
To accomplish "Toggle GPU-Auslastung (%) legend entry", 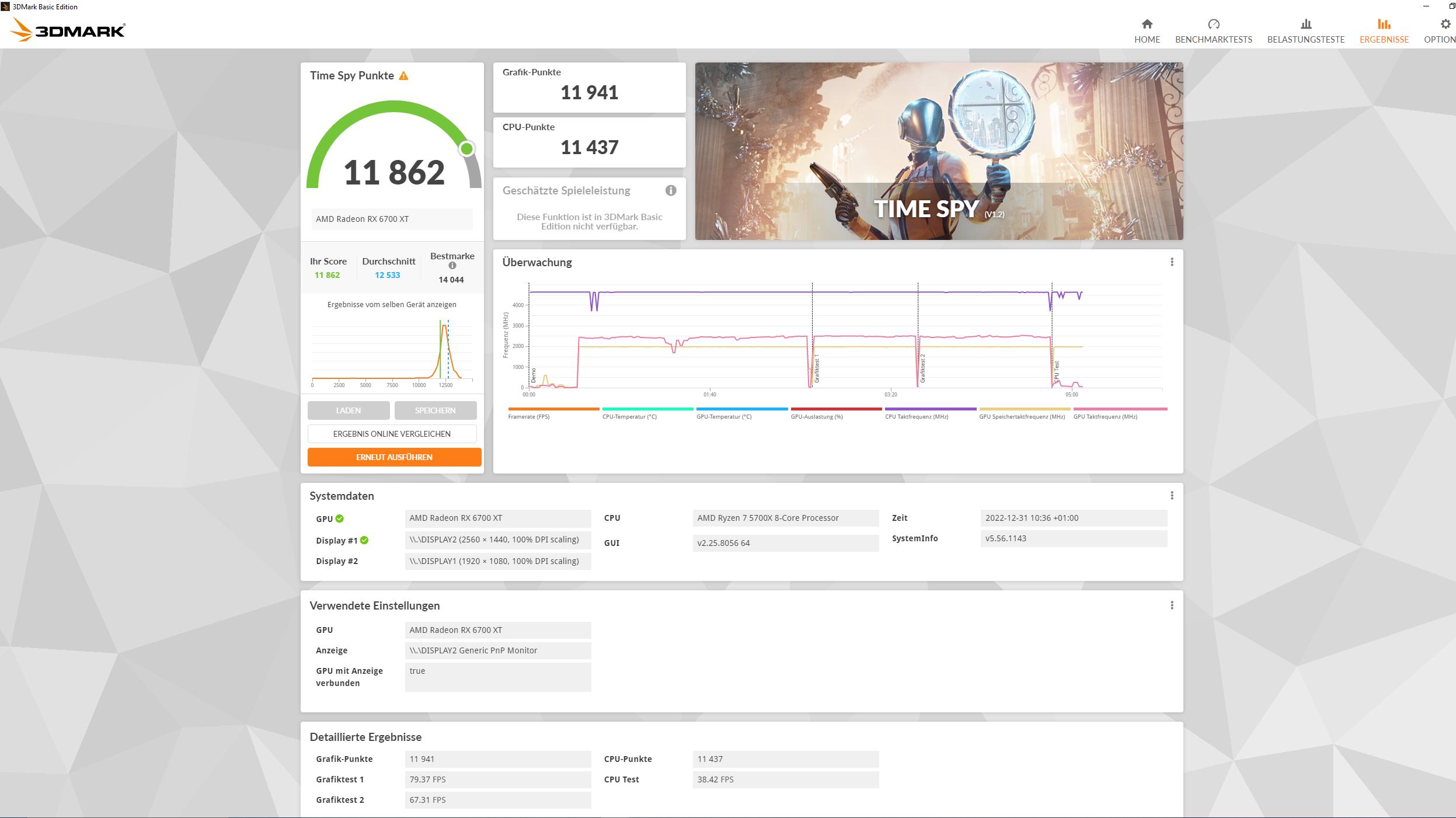I will (x=816, y=416).
